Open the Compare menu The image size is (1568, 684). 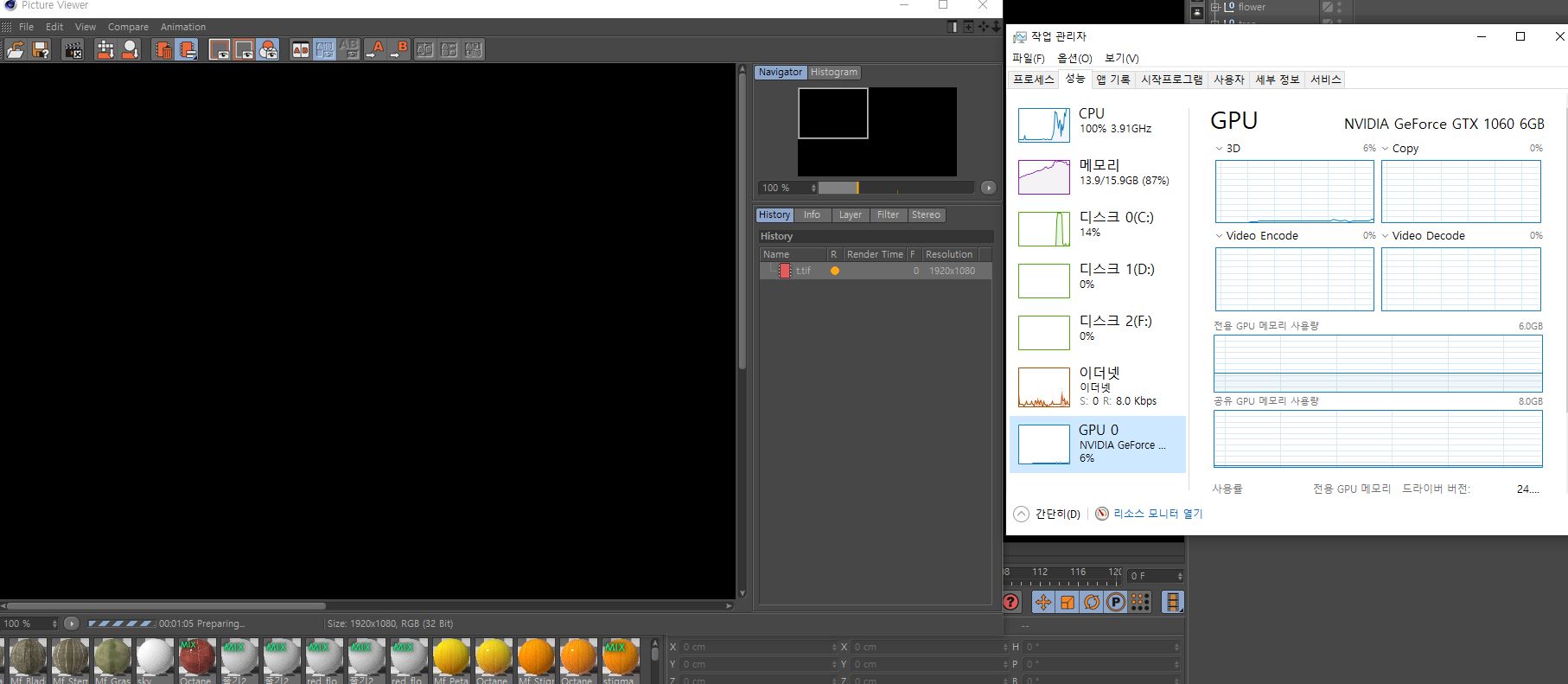click(x=128, y=27)
